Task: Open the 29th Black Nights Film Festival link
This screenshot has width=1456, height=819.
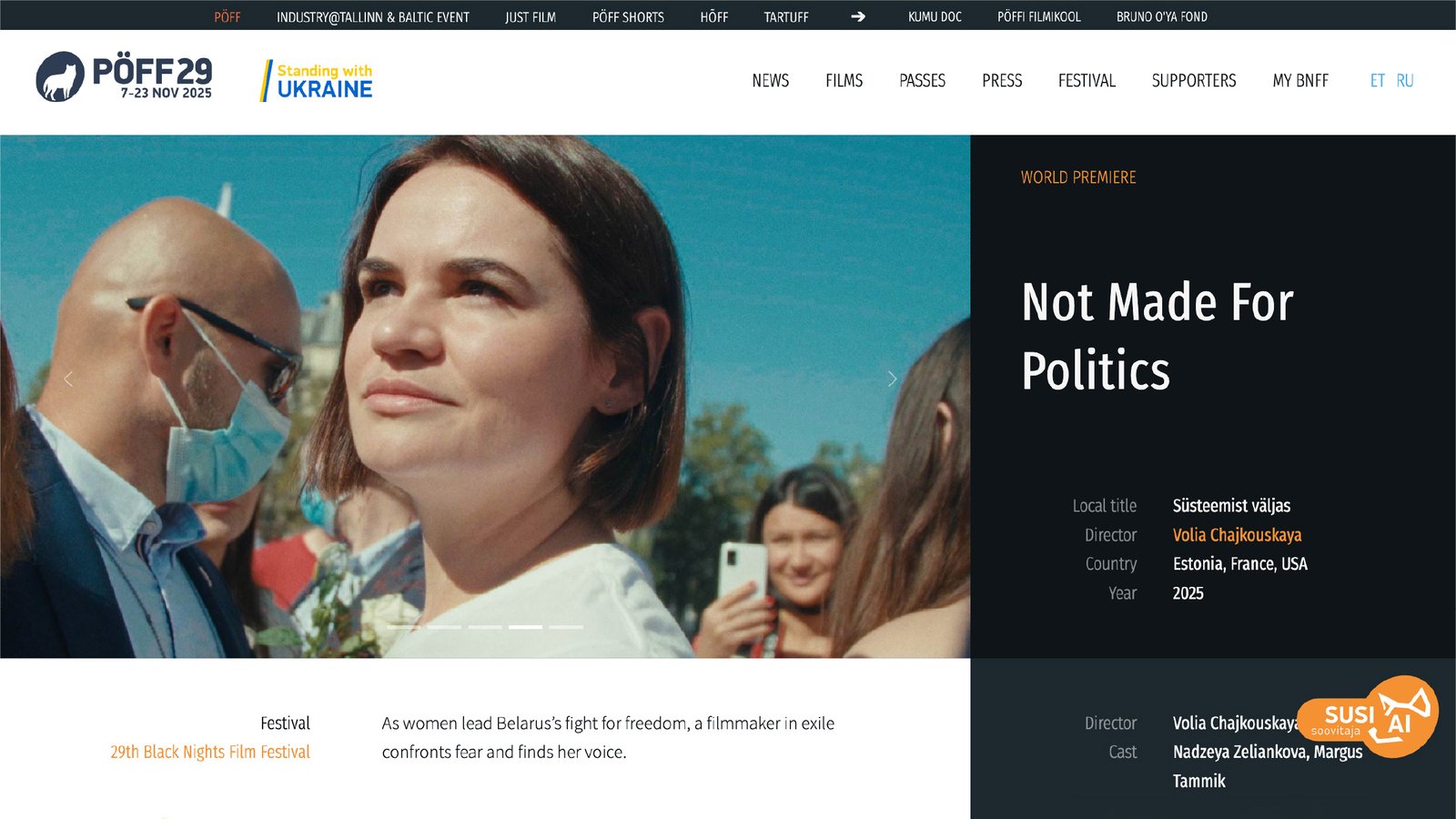Action: pyautogui.click(x=210, y=752)
